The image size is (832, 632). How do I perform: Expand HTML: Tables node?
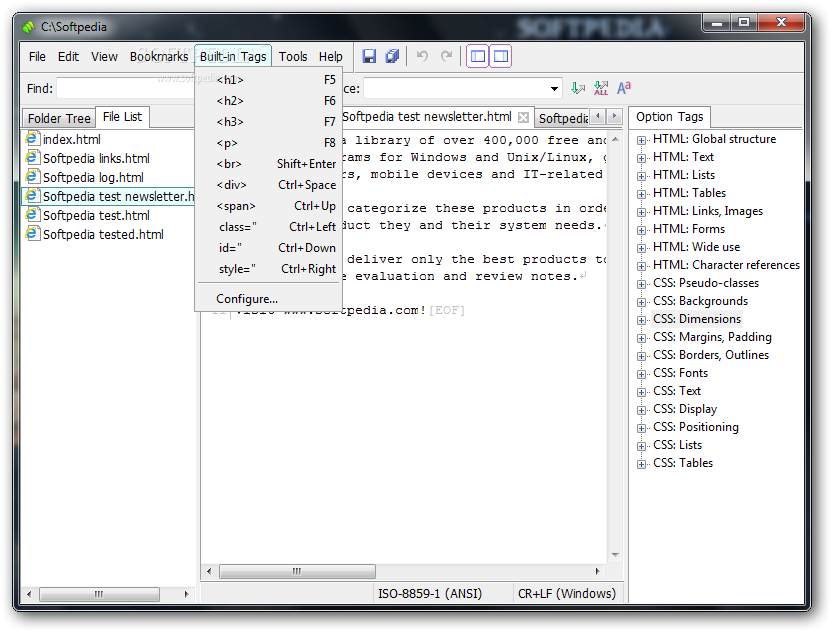point(642,194)
